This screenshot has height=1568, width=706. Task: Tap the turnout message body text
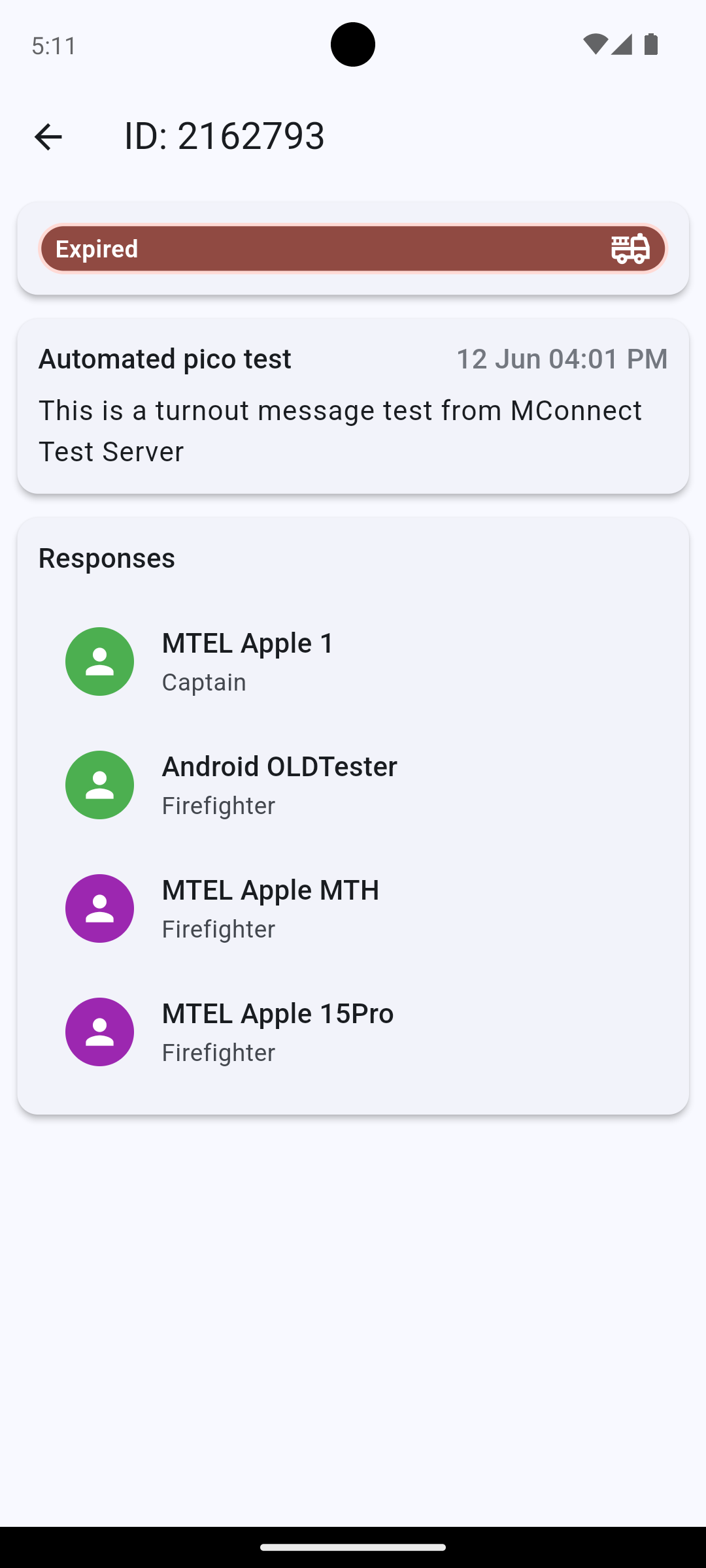pyautogui.click(x=340, y=431)
